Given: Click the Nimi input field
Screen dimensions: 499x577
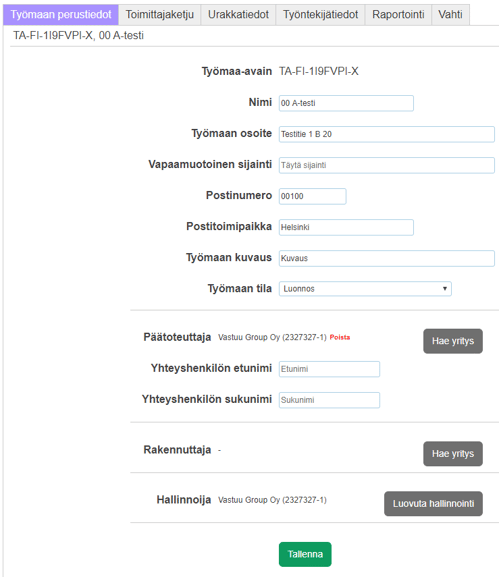Looking at the screenshot, I should 346,103.
